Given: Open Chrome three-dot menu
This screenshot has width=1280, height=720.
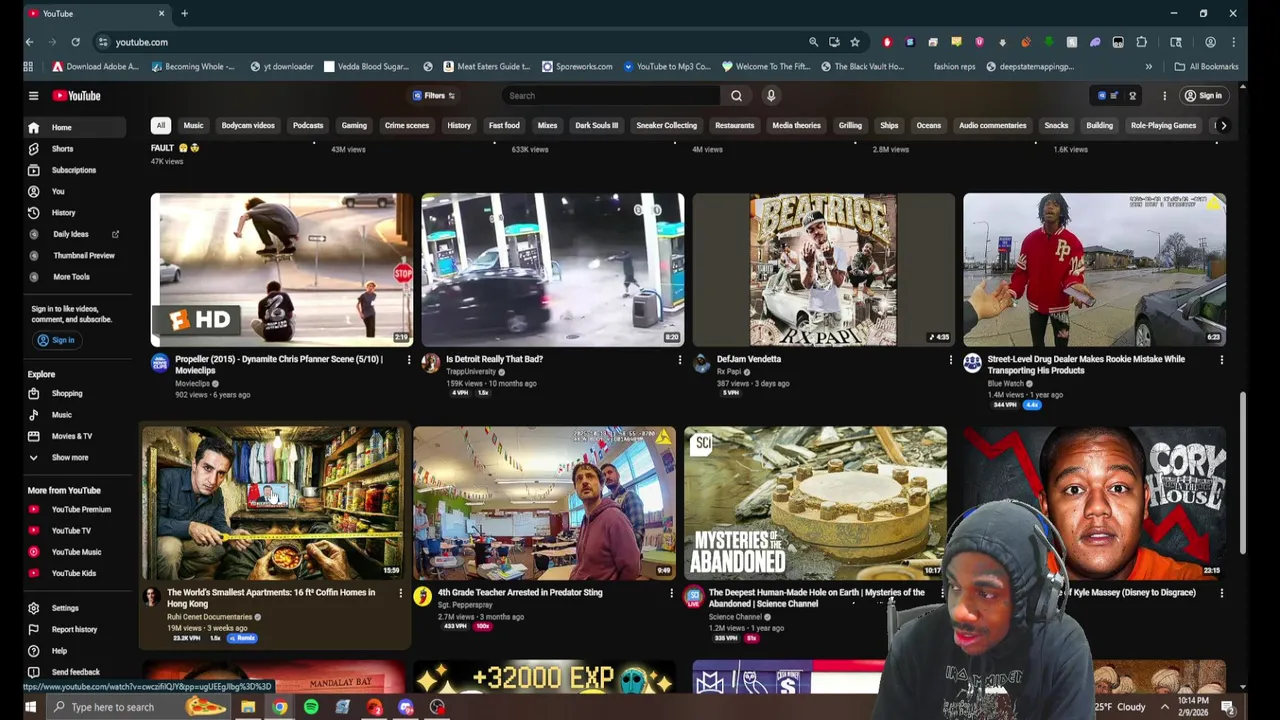Looking at the screenshot, I should click(1234, 42).
